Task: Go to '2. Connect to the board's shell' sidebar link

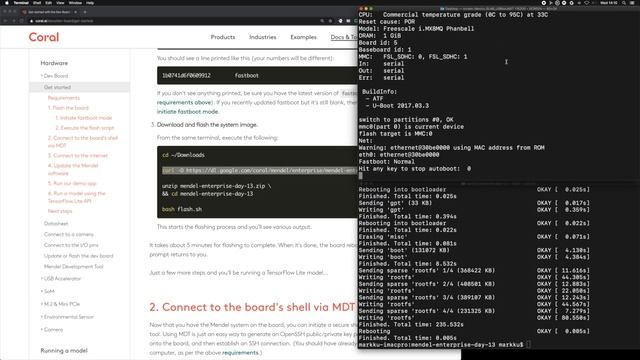Action: (x=83, y=142)
